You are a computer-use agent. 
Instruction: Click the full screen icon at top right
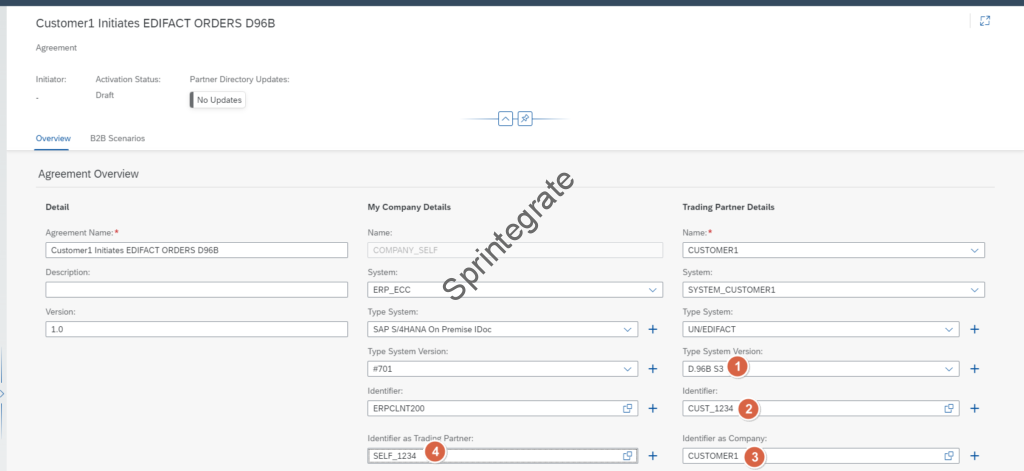click(x=985, y=21)
